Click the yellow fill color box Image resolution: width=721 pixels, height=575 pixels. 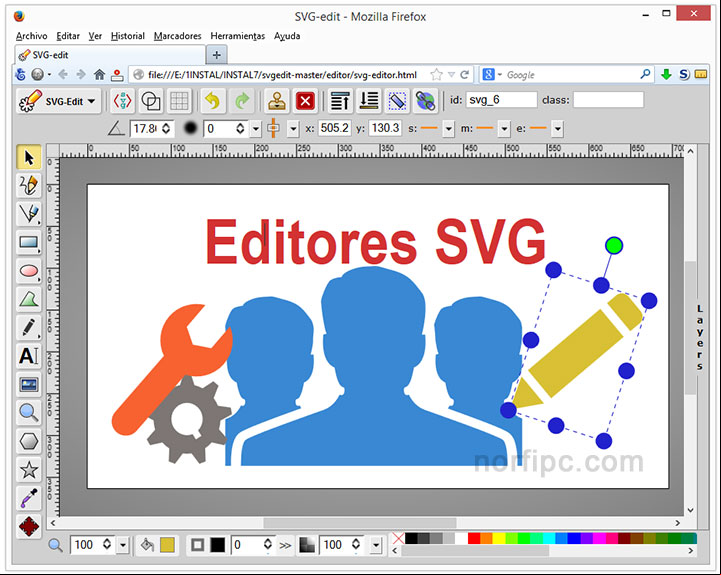tap(167, 545)
